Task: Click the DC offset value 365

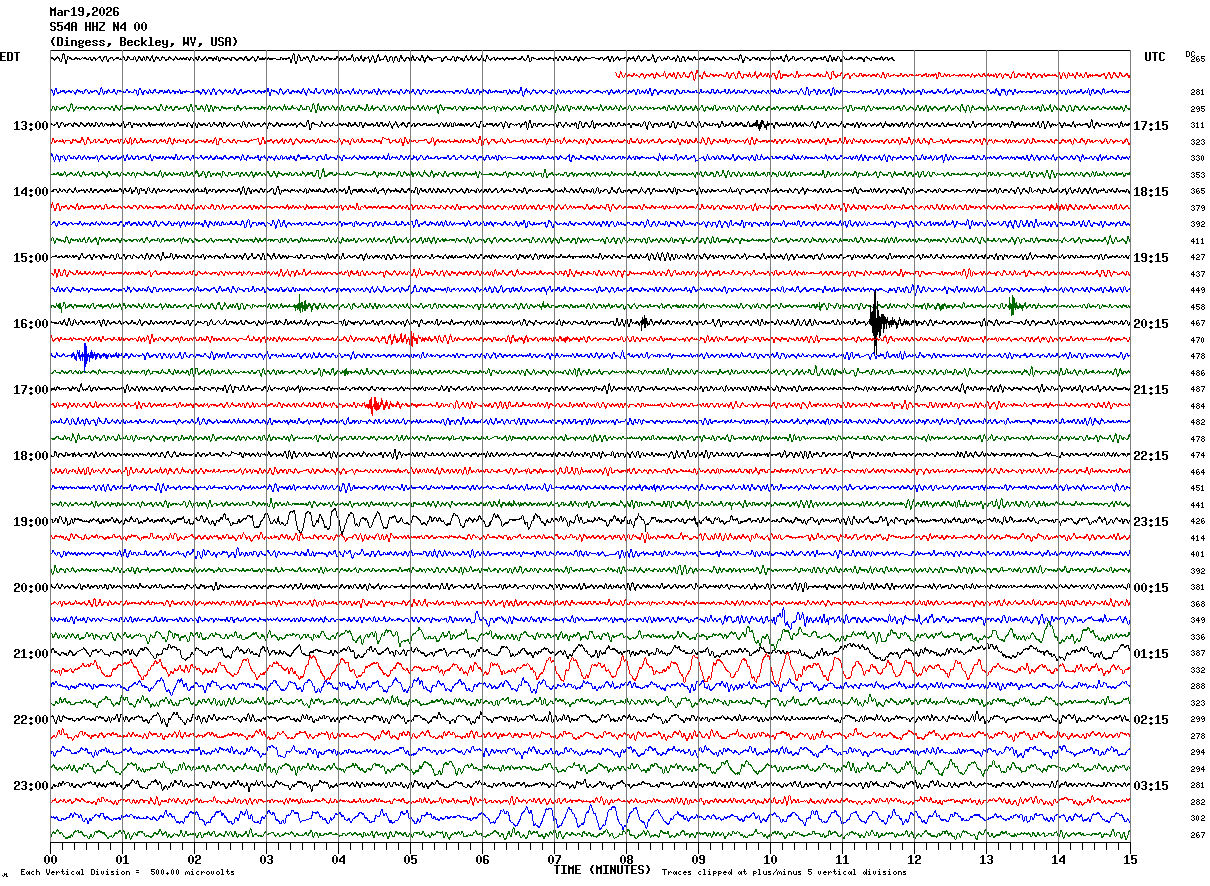Action: (x=1197, y=191)
